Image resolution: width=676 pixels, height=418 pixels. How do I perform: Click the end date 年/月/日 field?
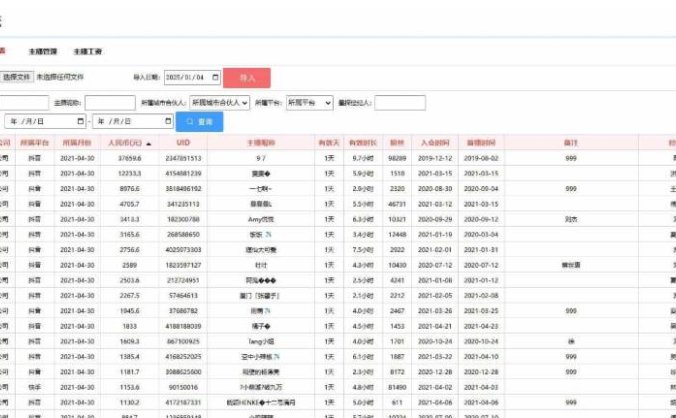click(133, 122)
